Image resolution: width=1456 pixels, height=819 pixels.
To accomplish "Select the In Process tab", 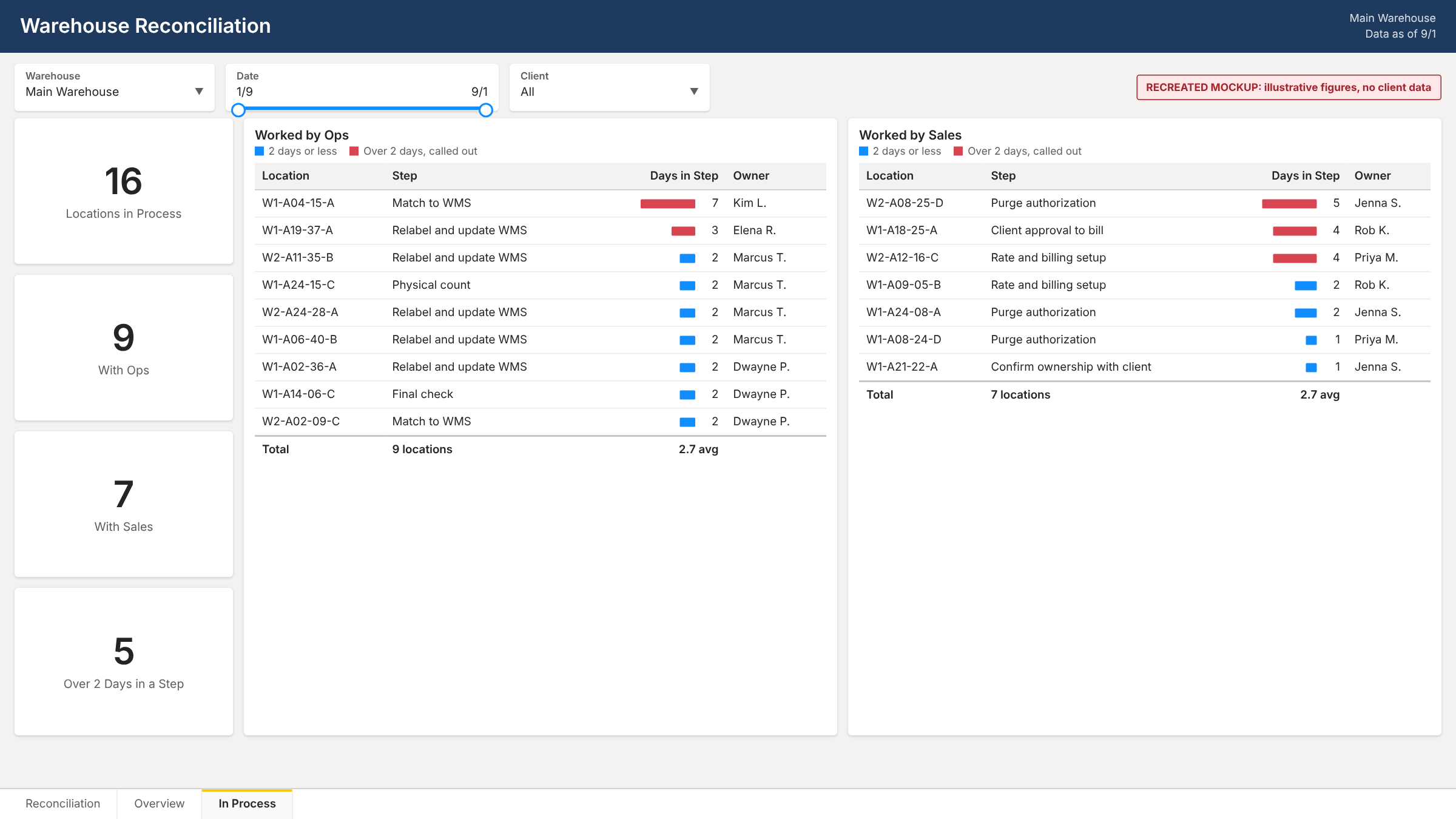I will coord(247,803).
